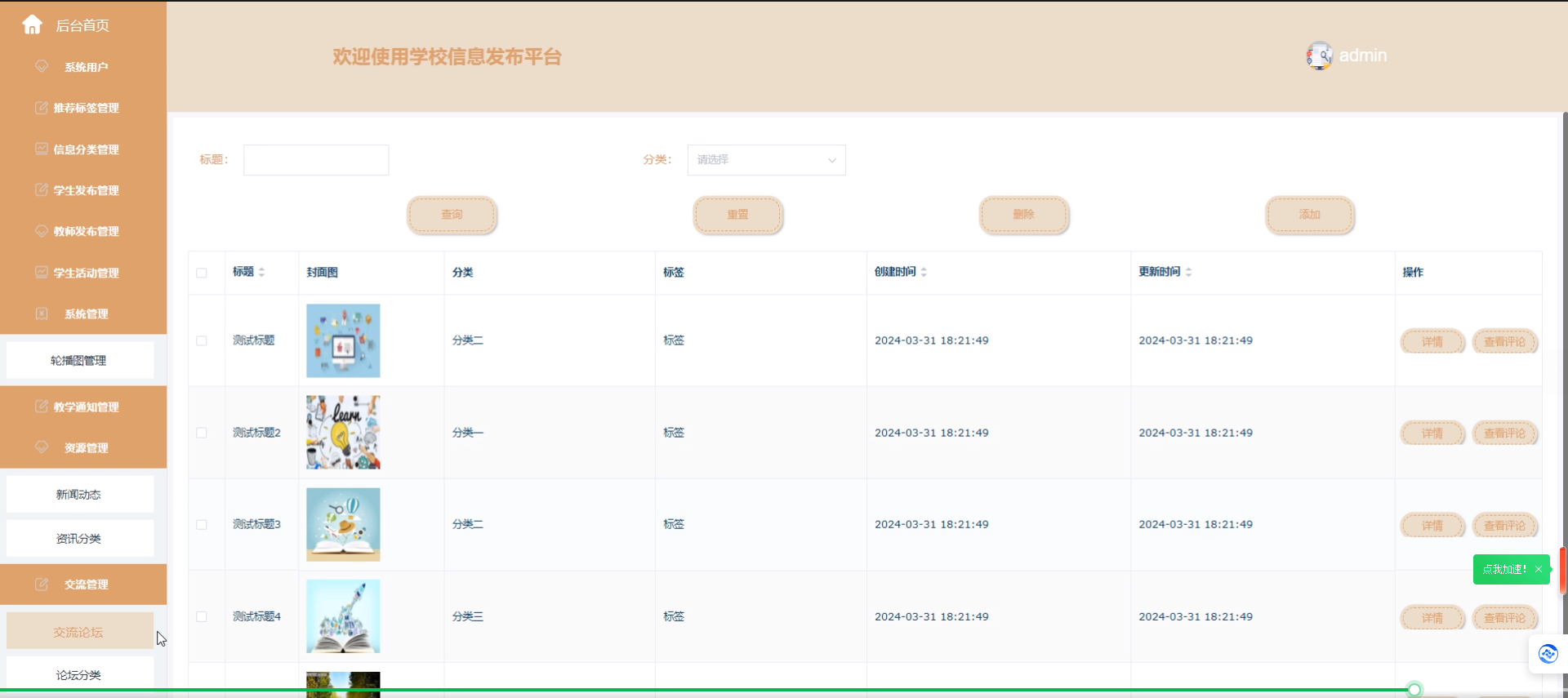Sort by 标题 column arrows
This screenshot has height=698, width=1568.
click(261, 272)
